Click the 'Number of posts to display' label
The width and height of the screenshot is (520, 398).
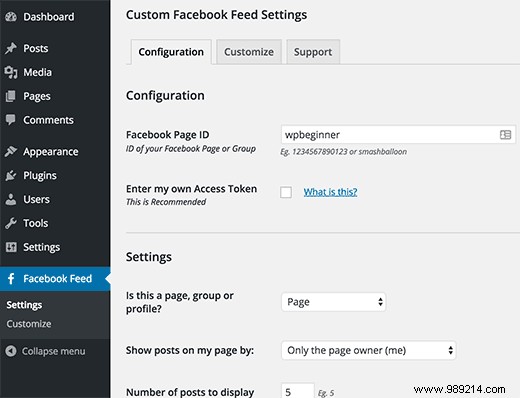pyautogui.click(x=190, y=392)
